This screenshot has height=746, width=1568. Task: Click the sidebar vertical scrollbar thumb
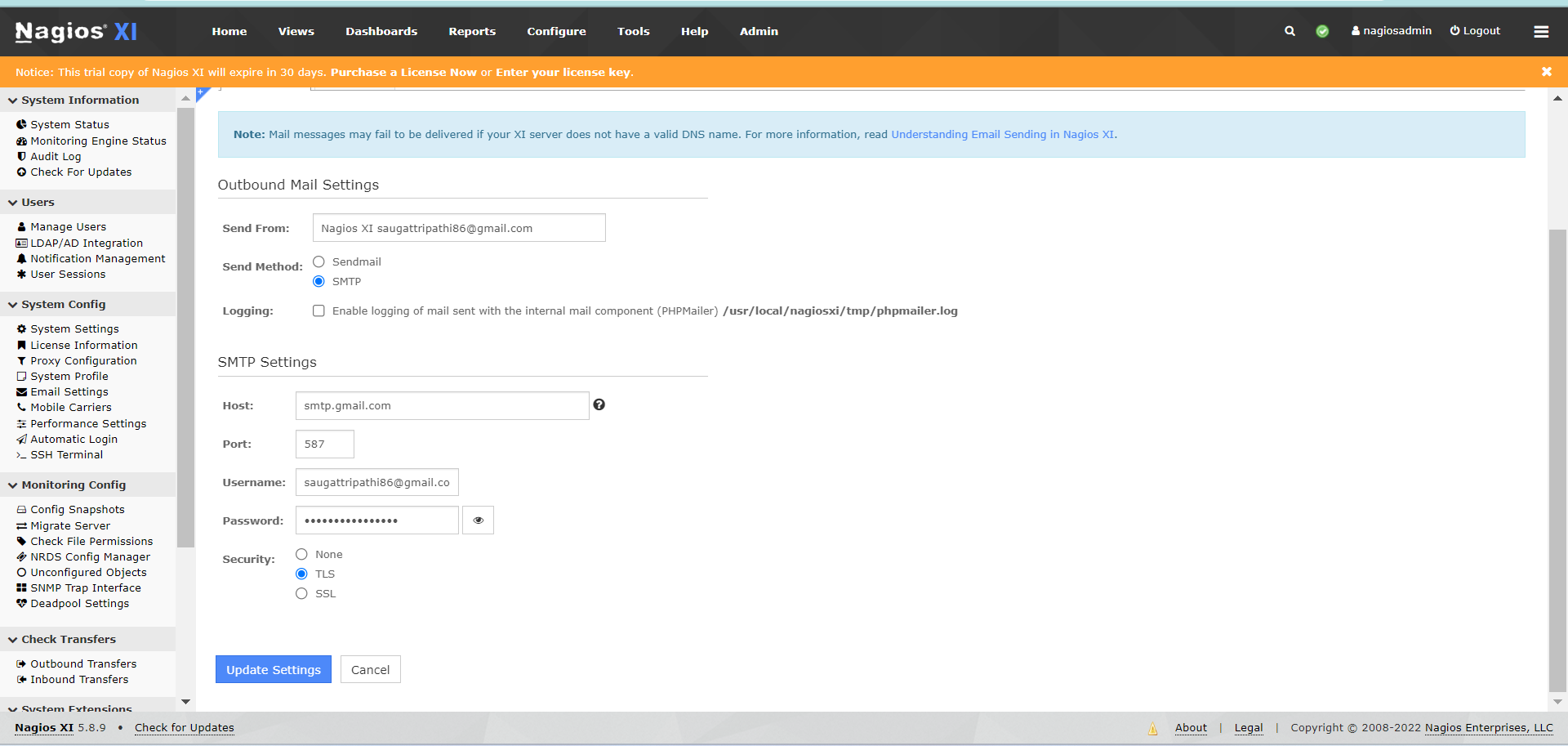point(185,327)
